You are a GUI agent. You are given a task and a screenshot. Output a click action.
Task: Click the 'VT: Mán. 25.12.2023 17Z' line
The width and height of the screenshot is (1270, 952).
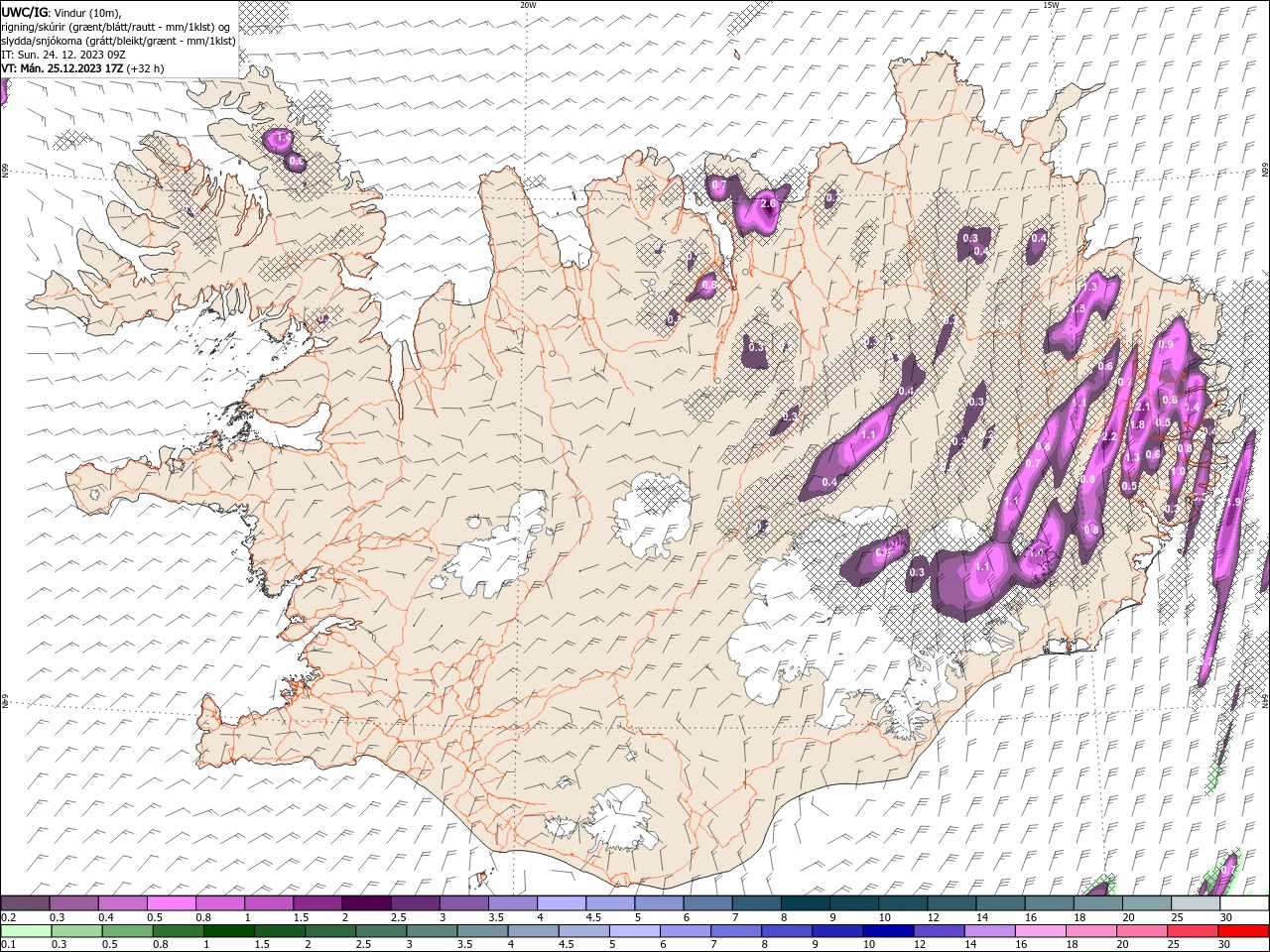coord(63,68)
